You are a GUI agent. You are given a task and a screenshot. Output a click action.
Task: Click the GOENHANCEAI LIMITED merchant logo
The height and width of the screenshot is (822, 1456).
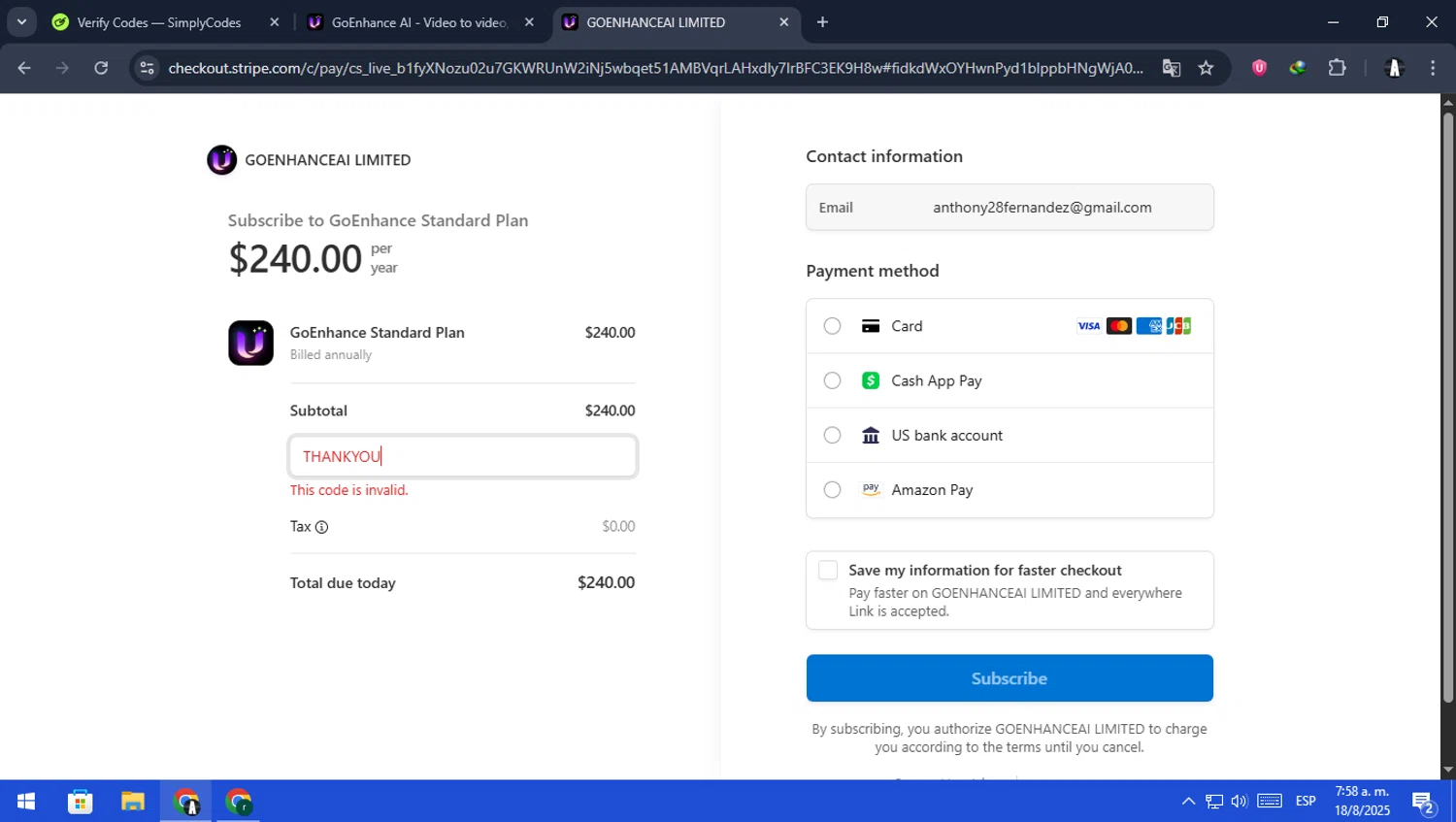coord(221,160)
